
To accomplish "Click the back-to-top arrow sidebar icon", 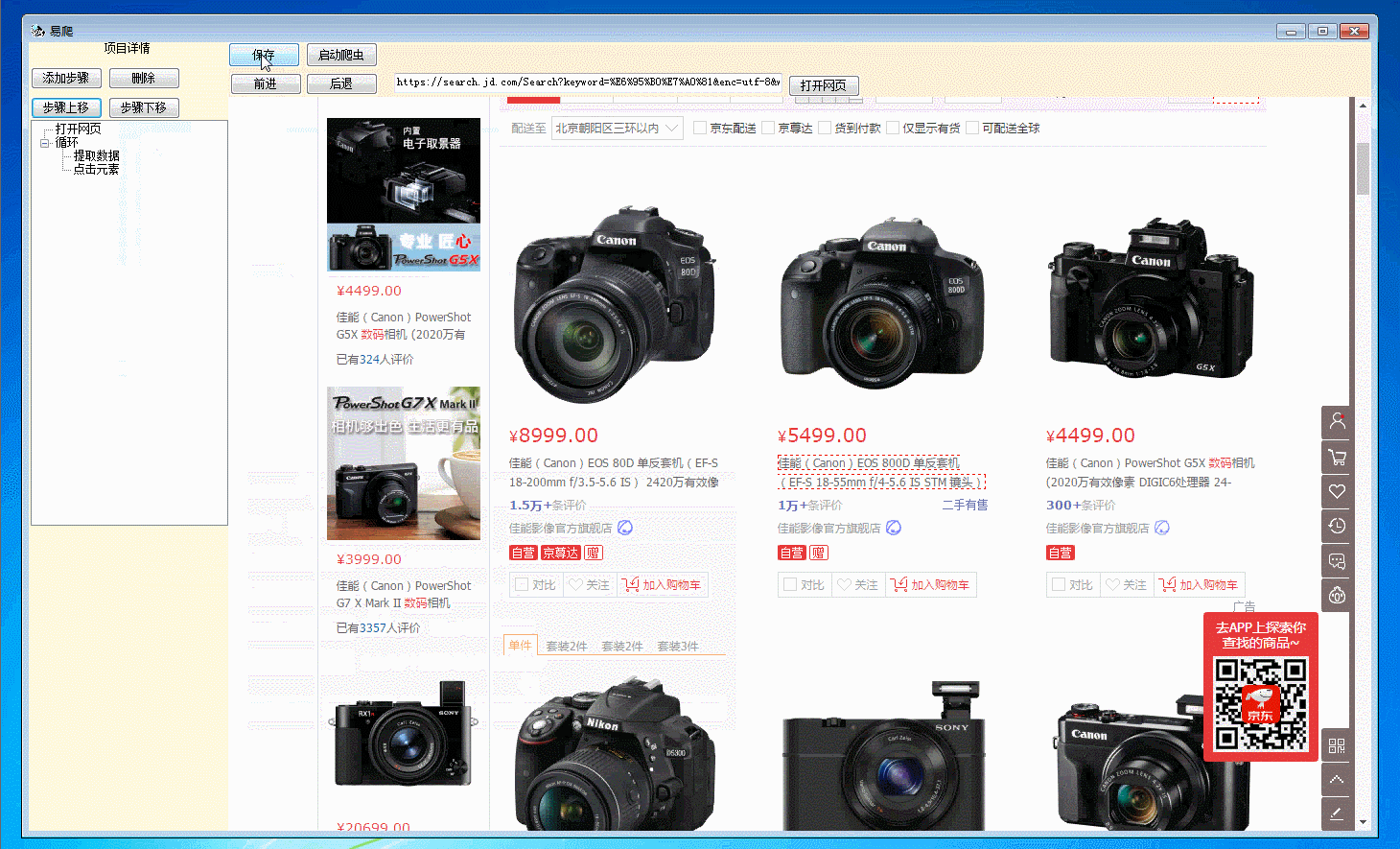I will click(1337, 780).
